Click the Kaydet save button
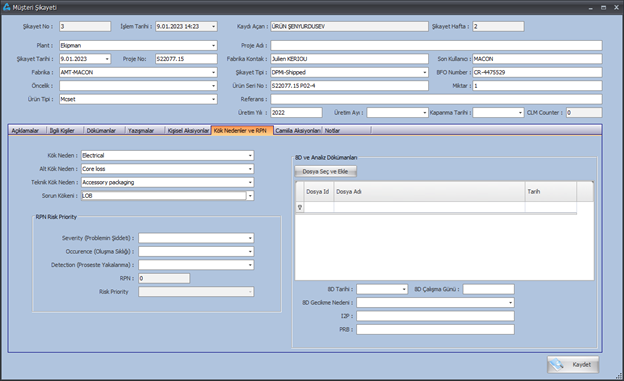Viewport: 624px width, 381px height. [x=573, y=364]
